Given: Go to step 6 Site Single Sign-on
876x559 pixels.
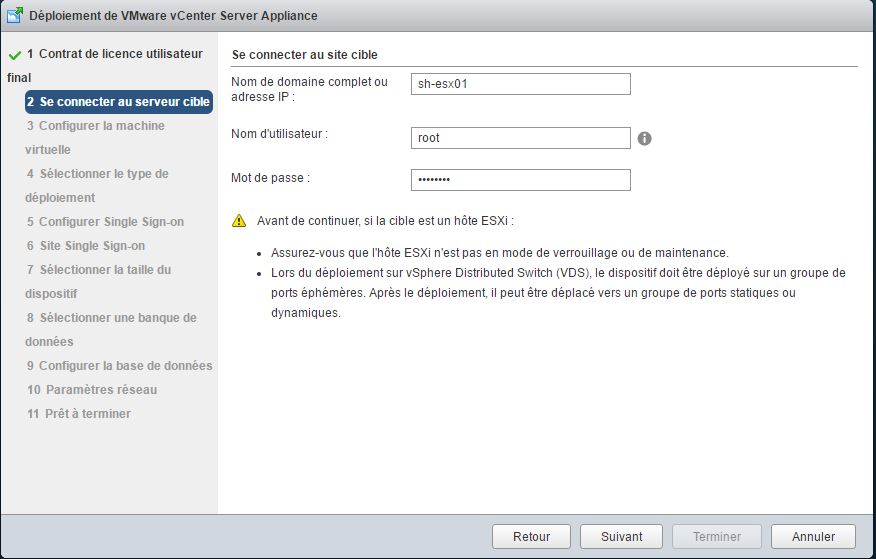Looking at the screenshot, I should coord(85,246).
